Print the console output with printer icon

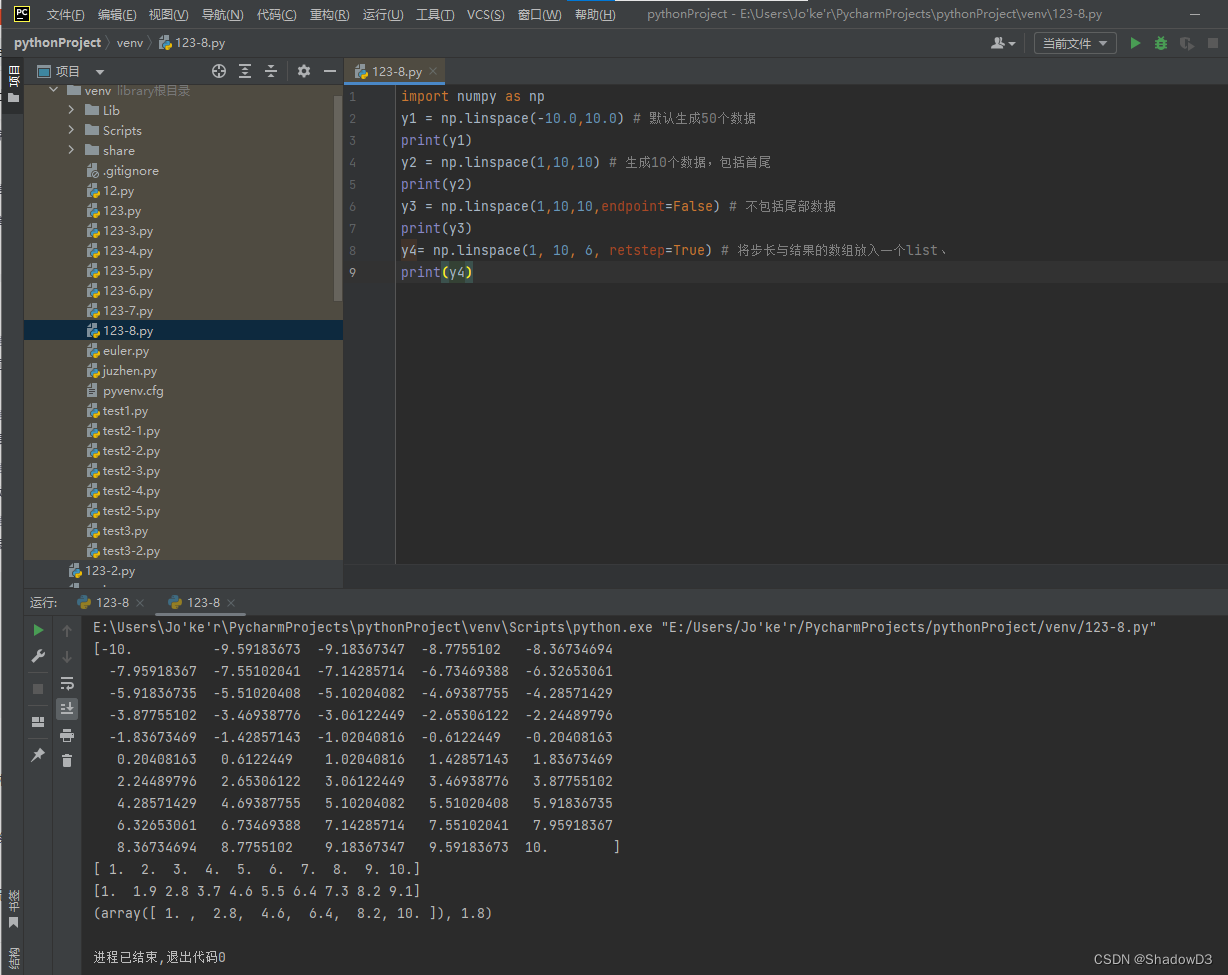coord(67,735)
